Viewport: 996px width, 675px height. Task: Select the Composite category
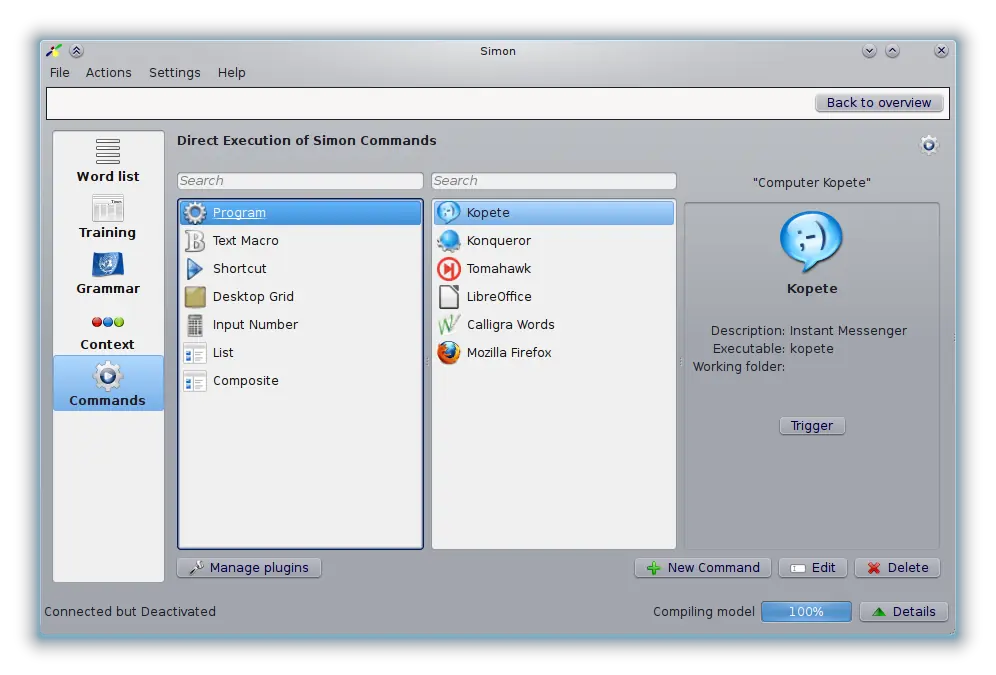300,381
